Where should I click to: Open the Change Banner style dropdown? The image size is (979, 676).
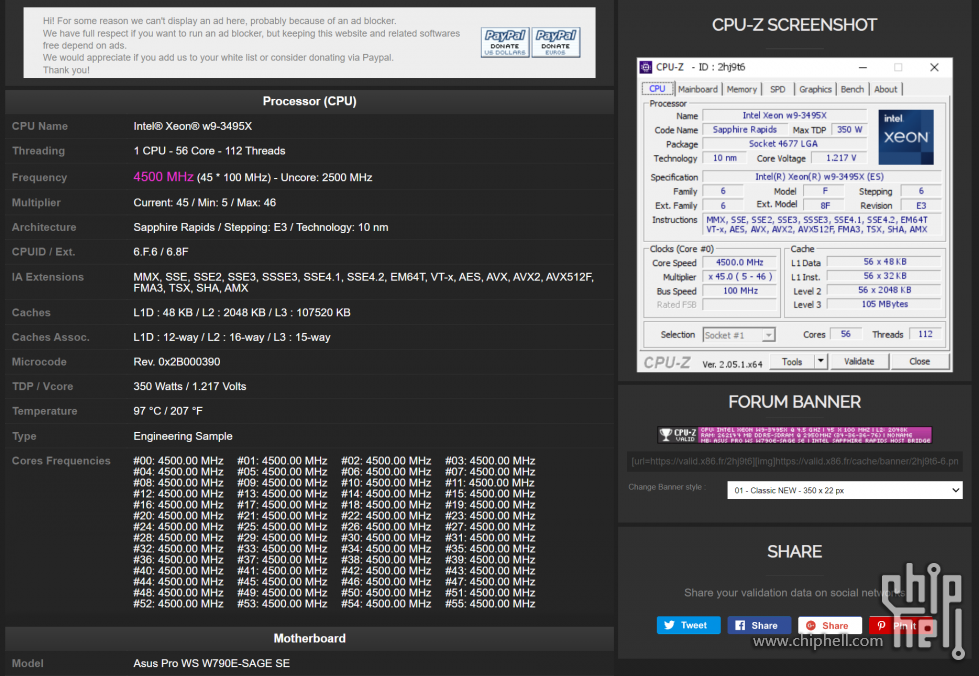[845, 490]
